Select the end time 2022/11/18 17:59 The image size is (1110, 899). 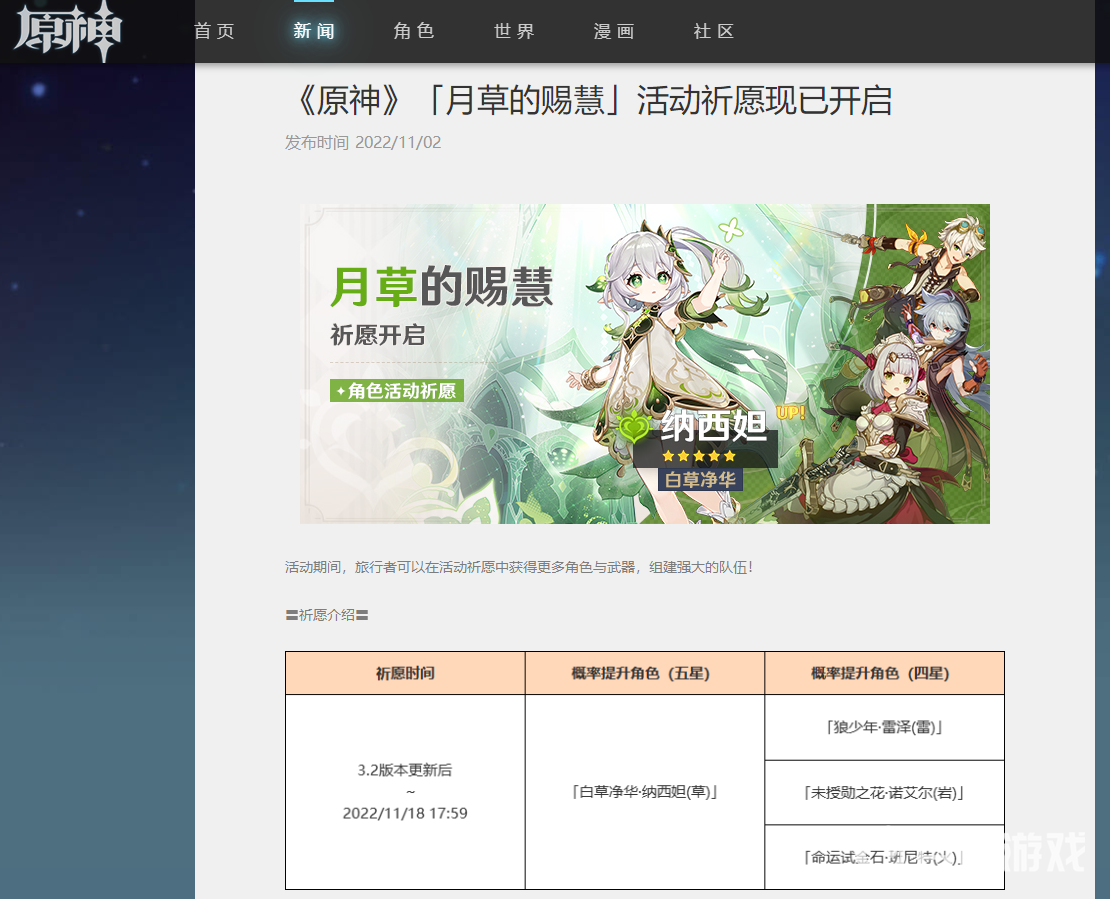click(405, 813)
